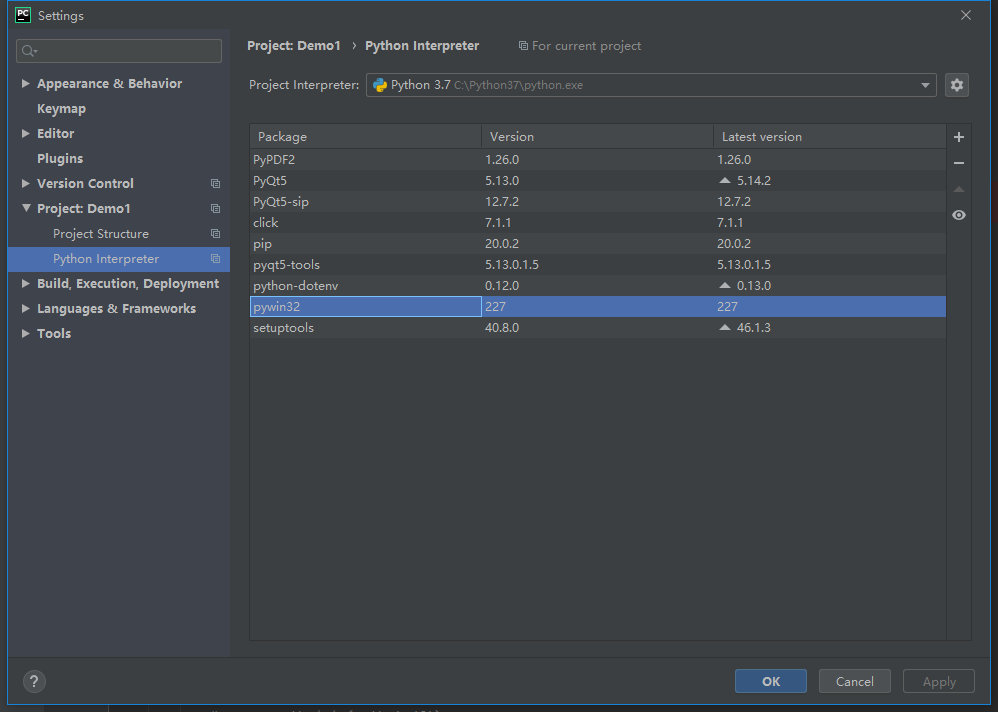
Task: Expand the Editor section
Action: coord(25,133)
